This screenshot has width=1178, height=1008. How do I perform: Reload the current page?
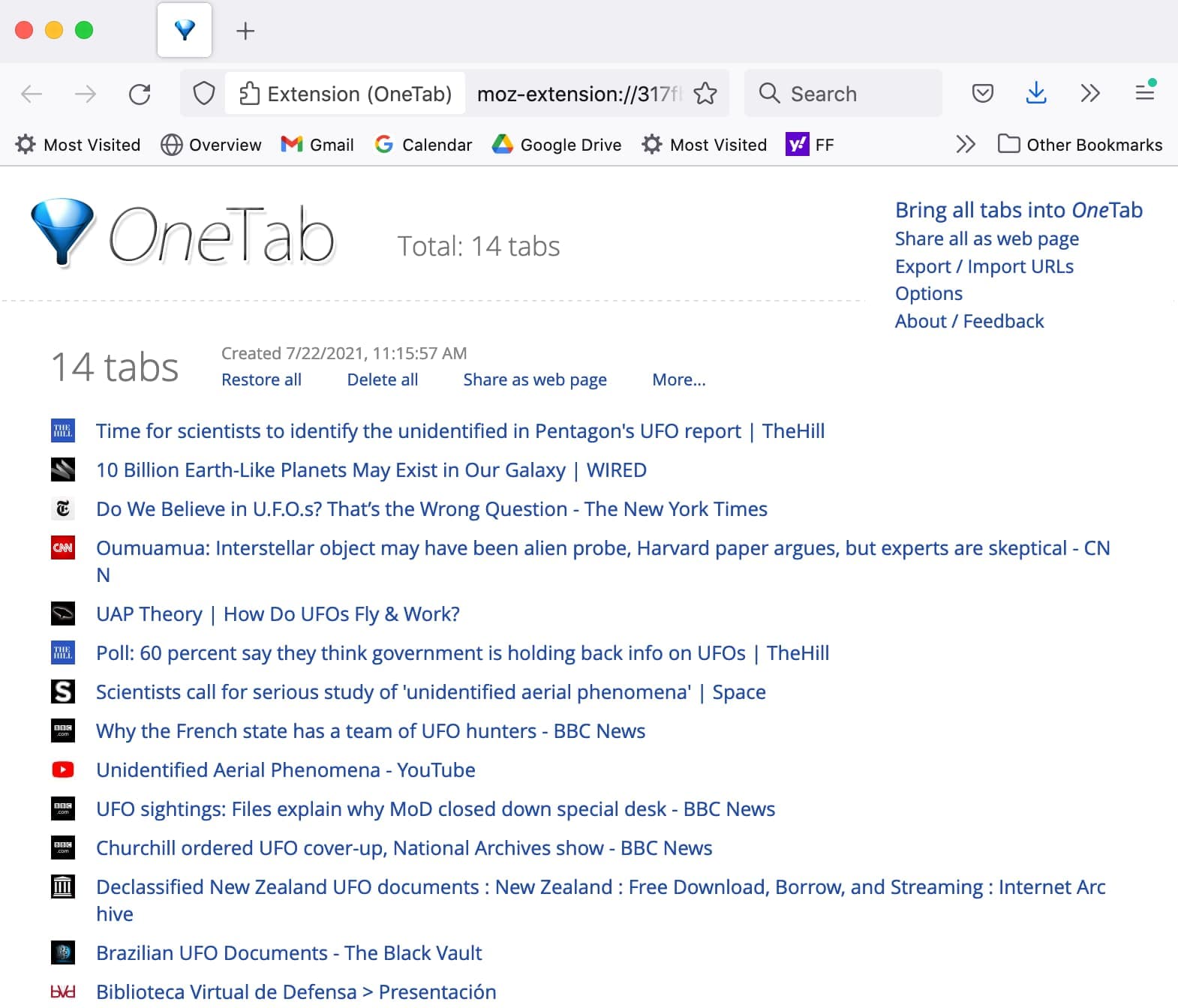(140, 94)
